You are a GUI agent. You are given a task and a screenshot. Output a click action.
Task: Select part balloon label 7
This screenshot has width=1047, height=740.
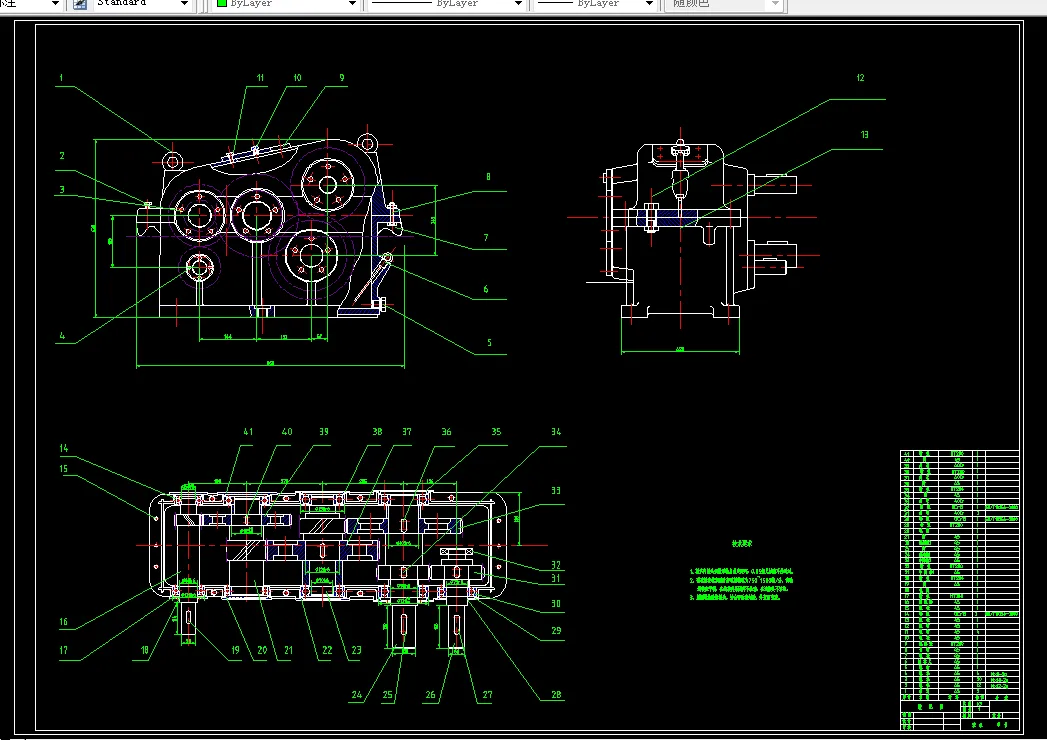(485, 237)
